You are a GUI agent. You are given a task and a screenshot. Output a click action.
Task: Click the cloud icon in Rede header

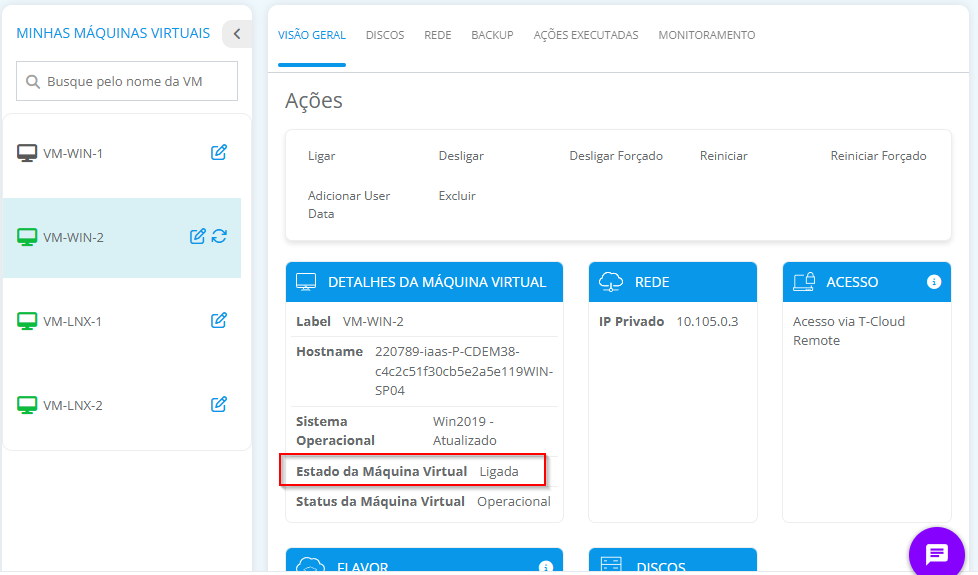[x=611, y=282]
